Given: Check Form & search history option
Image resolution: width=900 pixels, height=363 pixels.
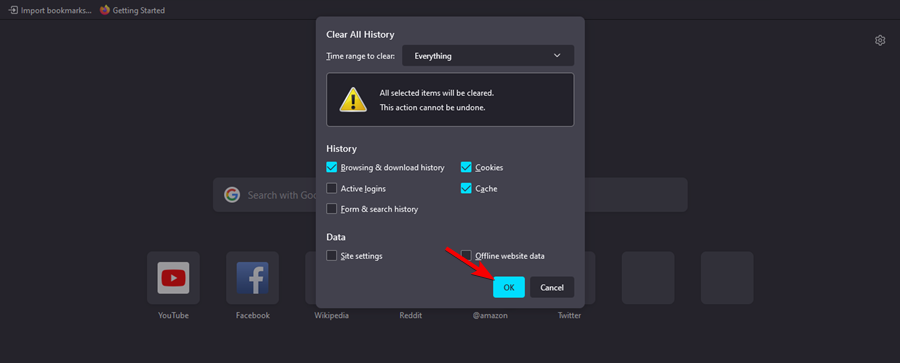Looking at the screenshot, I should click(x=331, y=208).
